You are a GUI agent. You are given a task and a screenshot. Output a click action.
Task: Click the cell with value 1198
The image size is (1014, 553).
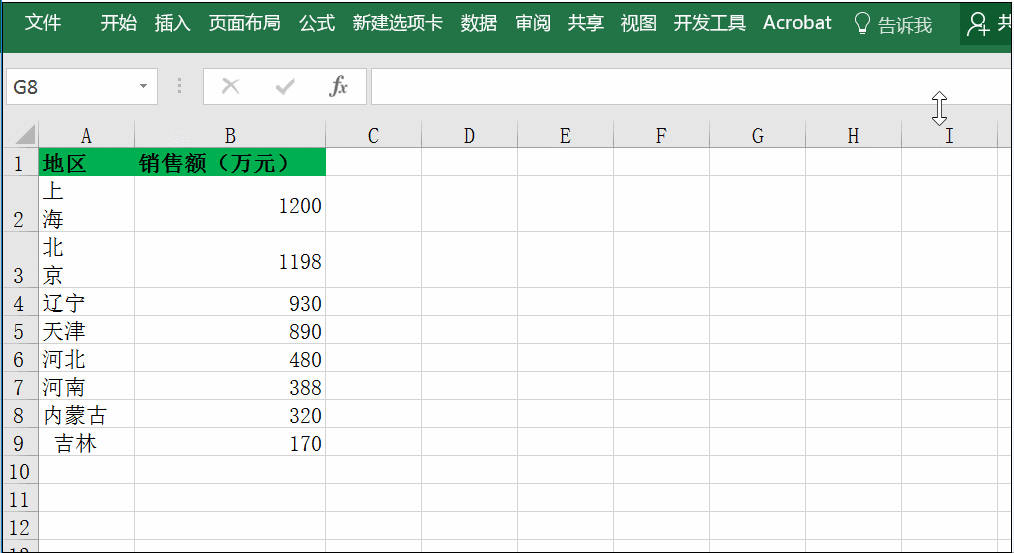(x=230, y=260)
